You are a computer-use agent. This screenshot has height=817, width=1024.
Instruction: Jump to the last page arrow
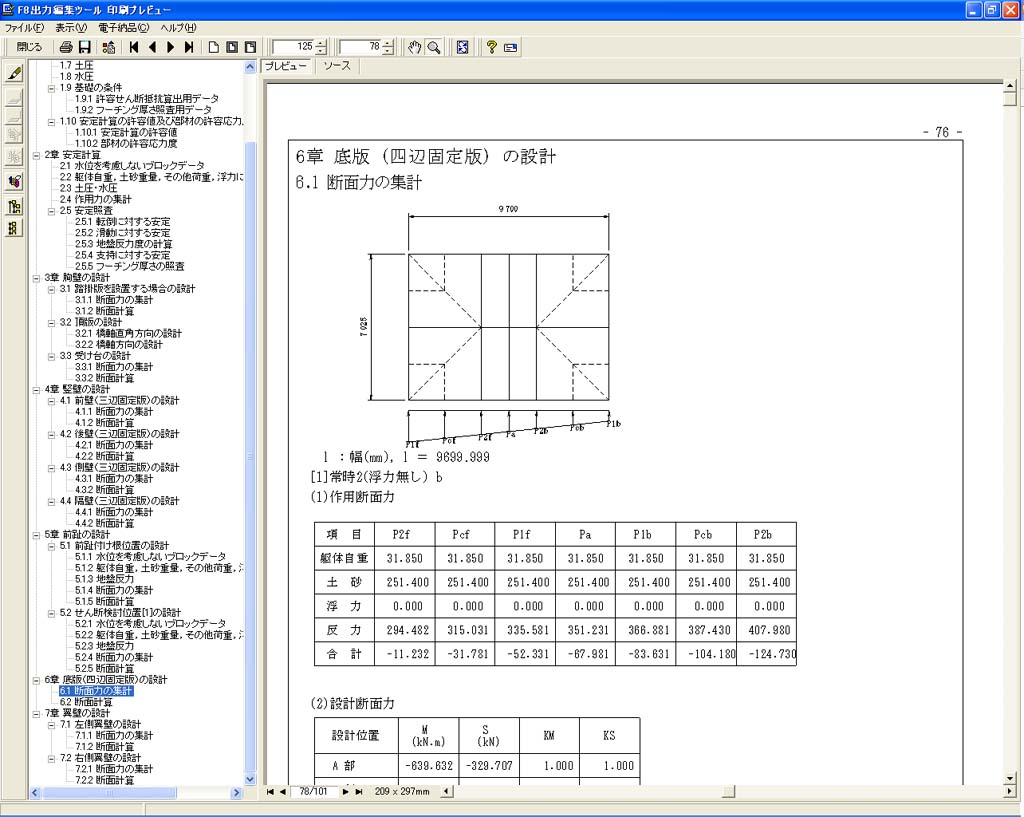pos(189,47)
